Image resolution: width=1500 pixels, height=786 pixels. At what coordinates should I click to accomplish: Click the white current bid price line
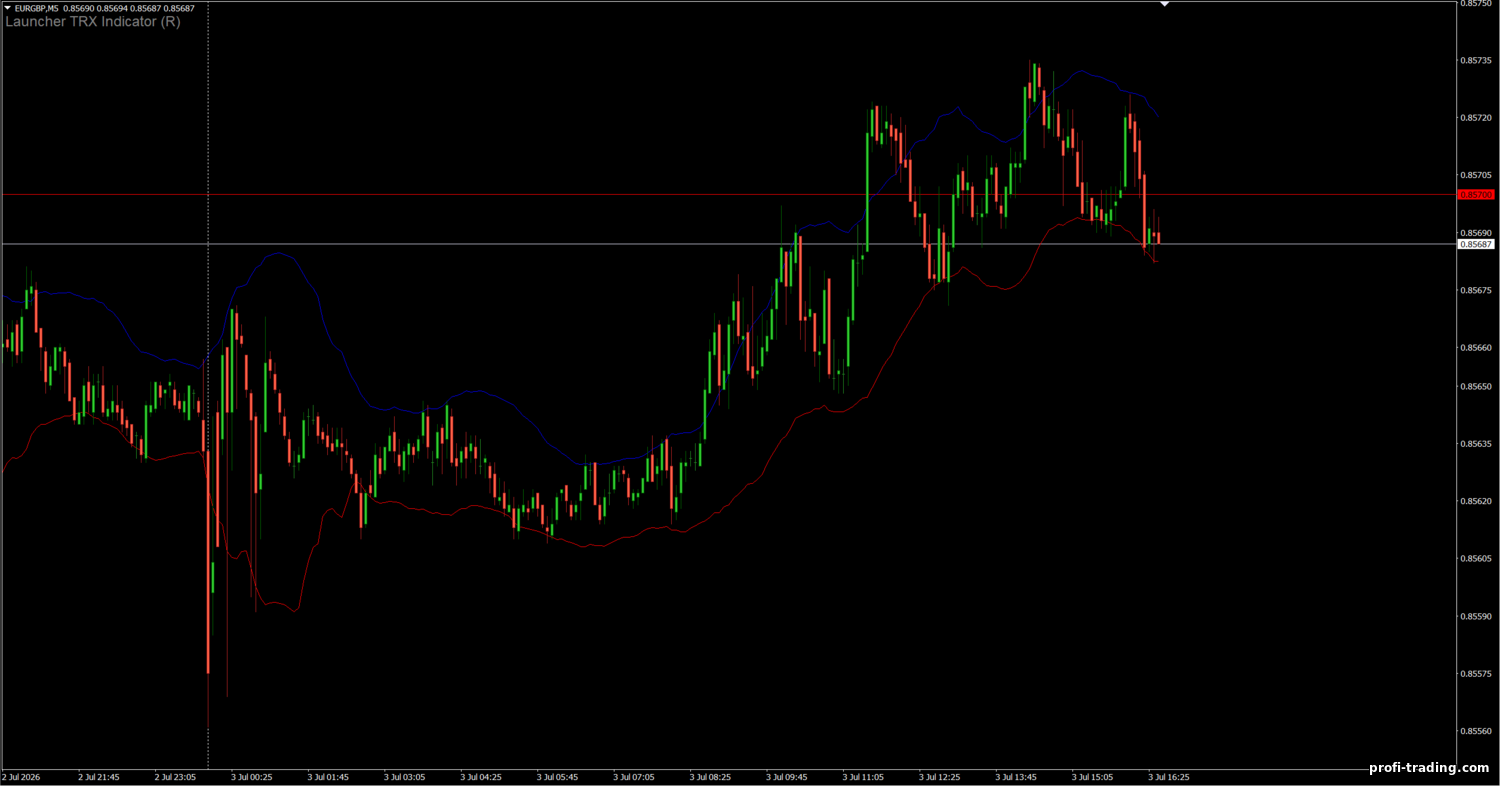[728, 244]
